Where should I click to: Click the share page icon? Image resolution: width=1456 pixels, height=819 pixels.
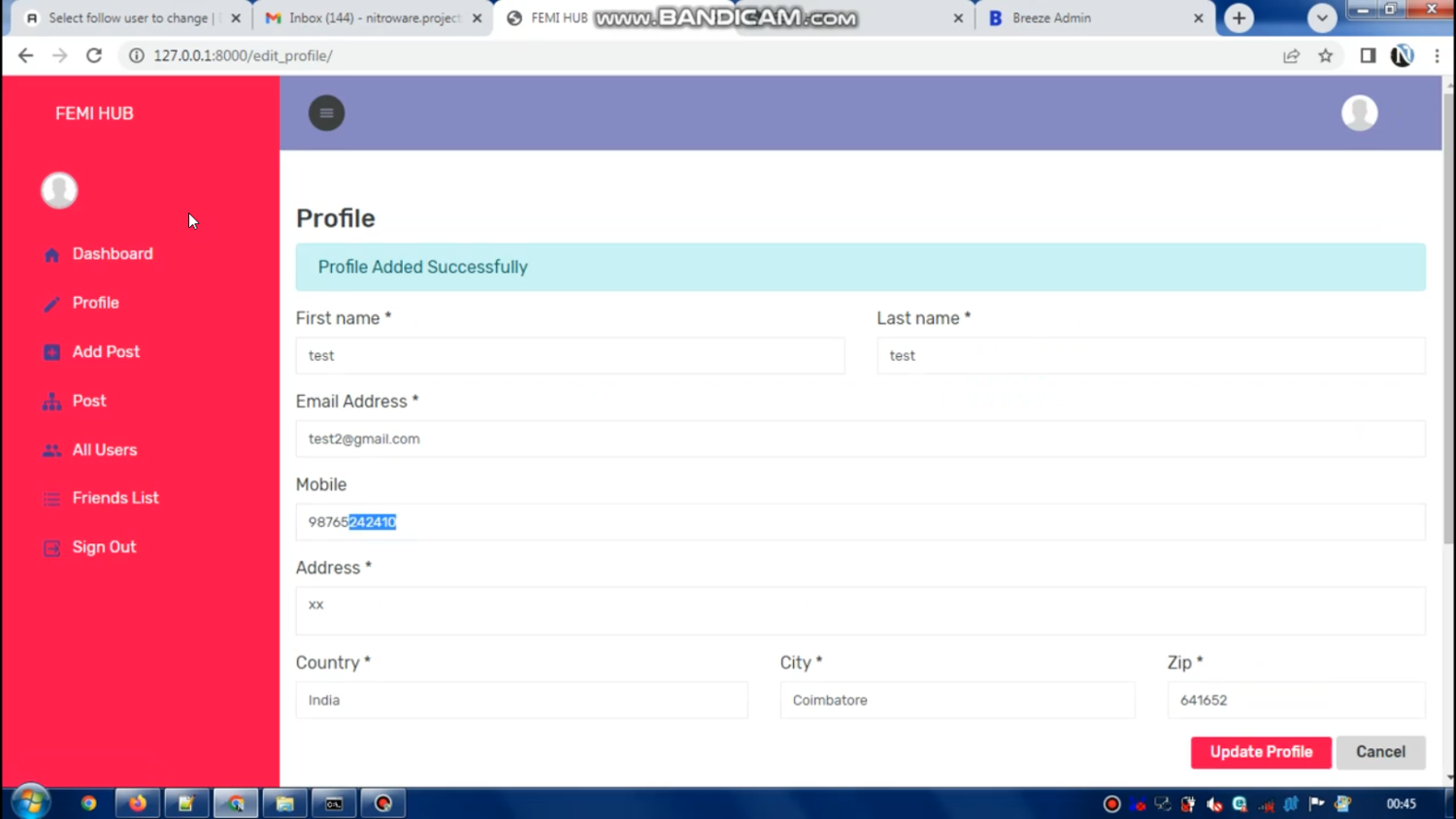(1291, 55)
